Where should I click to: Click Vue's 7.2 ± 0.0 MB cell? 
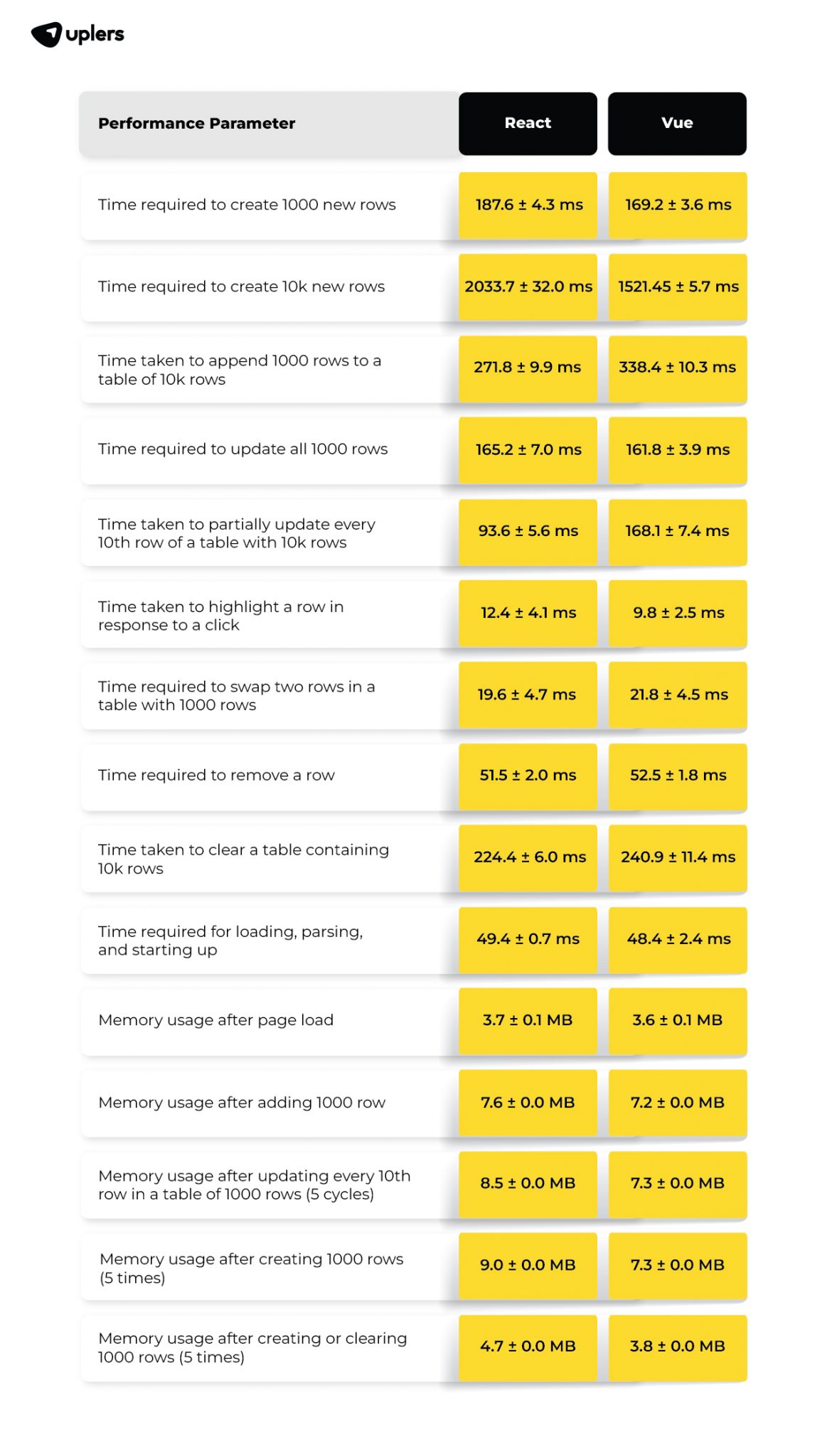tap(678, 1103)
